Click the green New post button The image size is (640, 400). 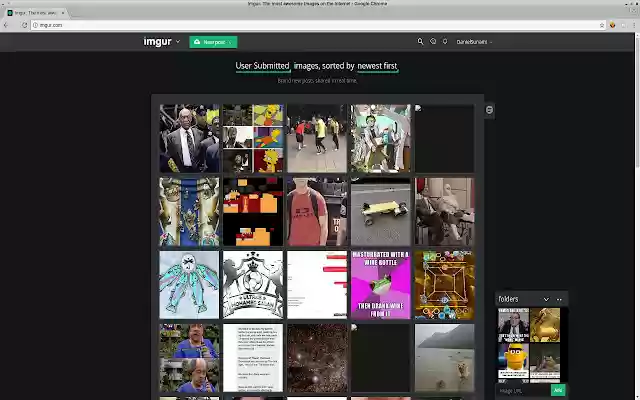pyautogui.click(x=213, y=42)
